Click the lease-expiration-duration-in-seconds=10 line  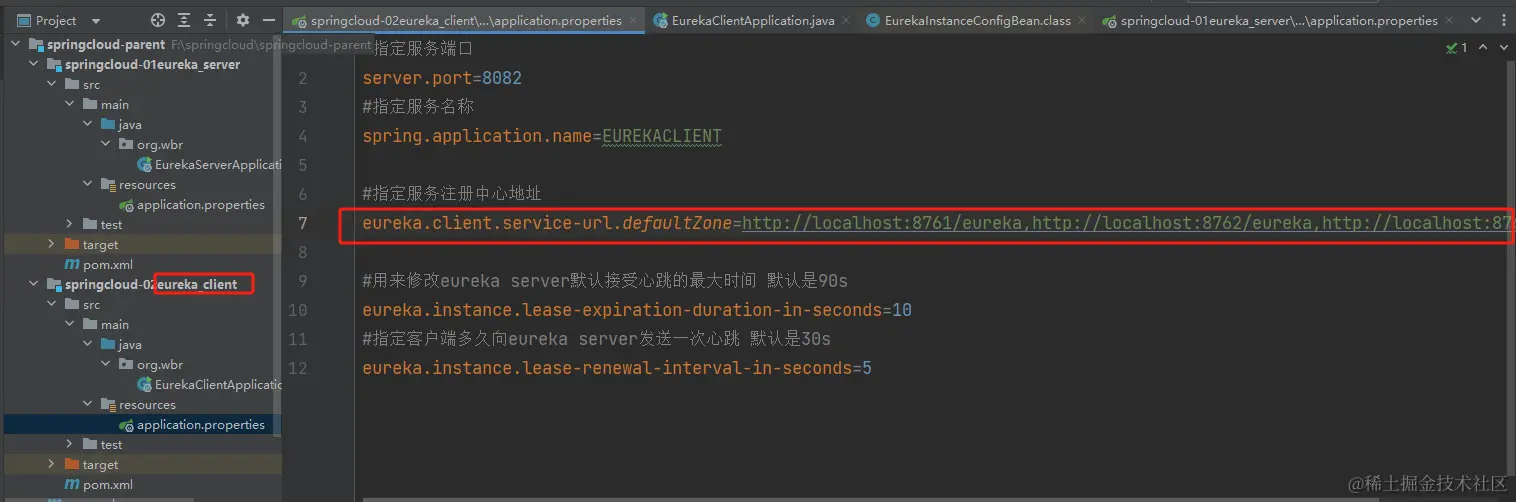coord(637,310)
